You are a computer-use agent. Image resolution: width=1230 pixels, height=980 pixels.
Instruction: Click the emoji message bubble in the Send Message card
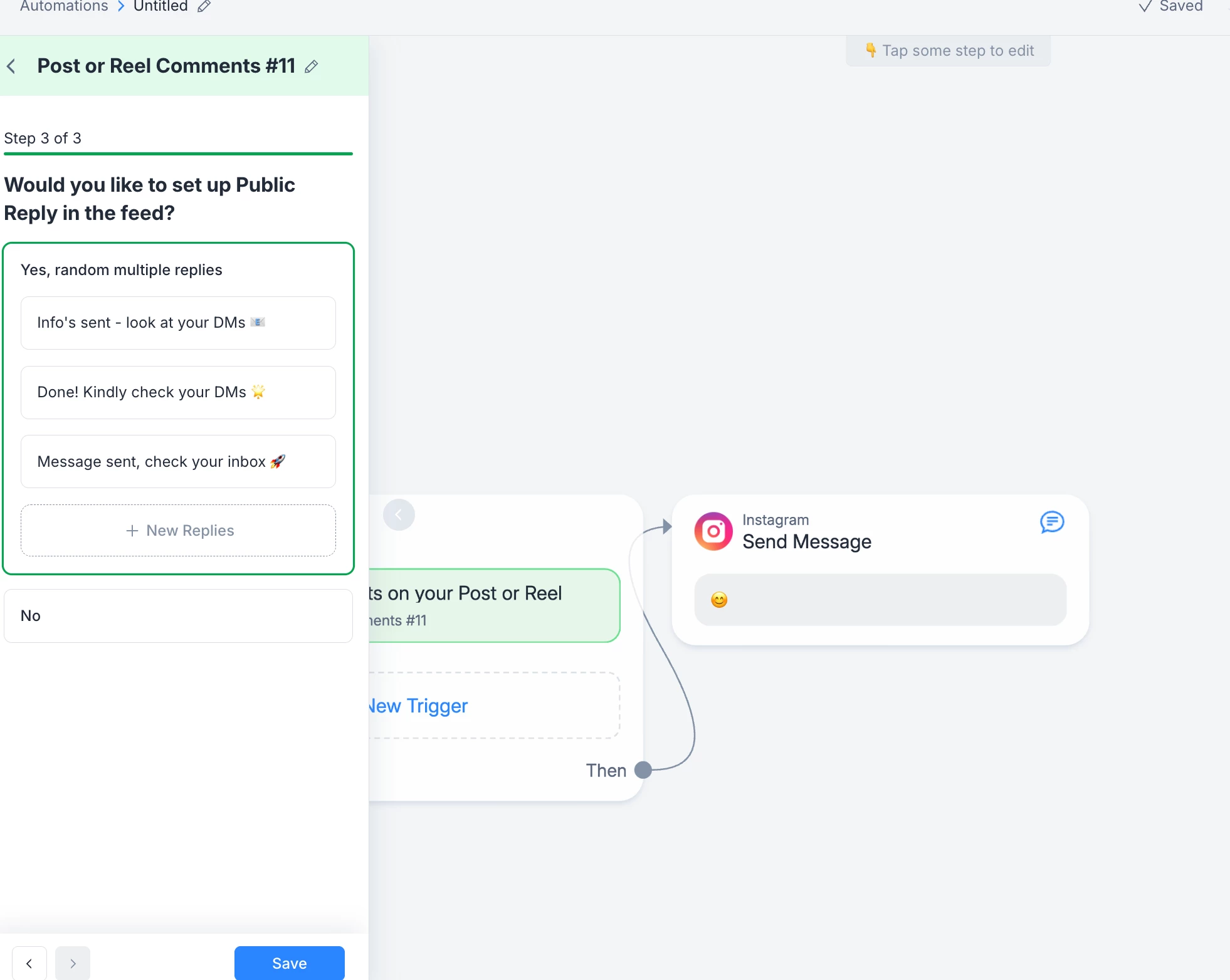(880, 600)
